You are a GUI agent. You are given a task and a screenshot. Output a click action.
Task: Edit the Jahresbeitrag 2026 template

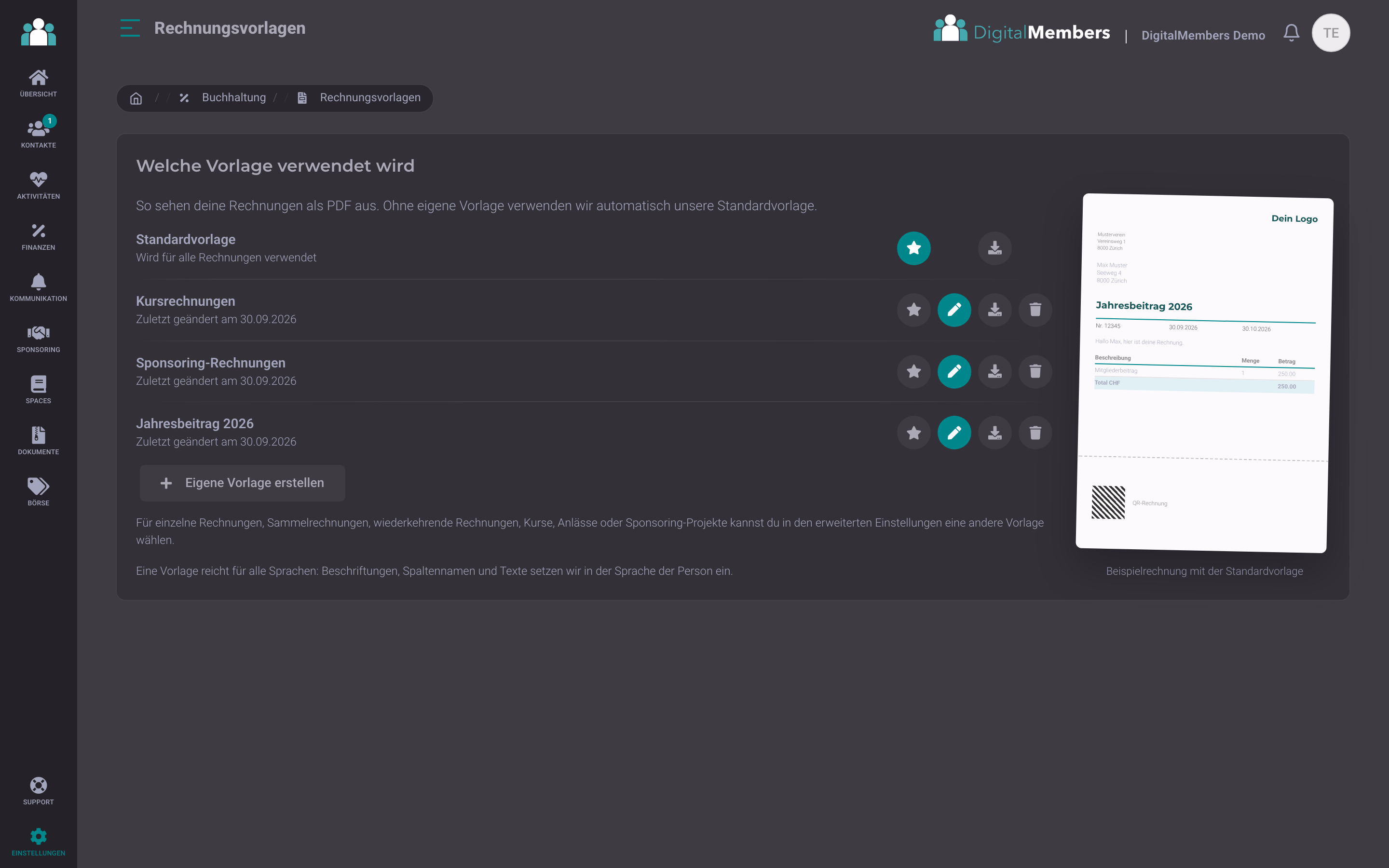[954, 432]
